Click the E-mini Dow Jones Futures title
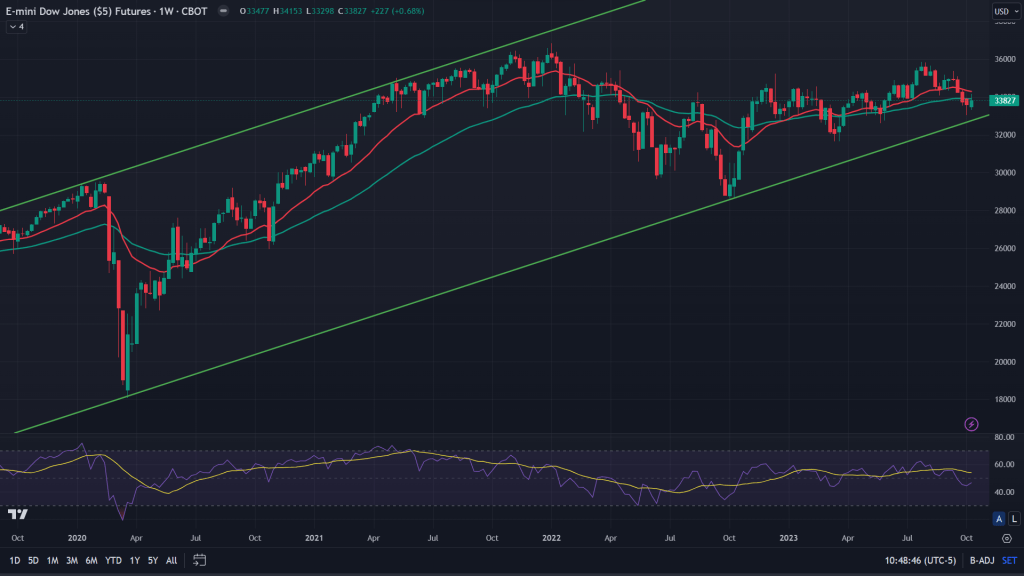This screenshot has width=1024, height=576. [75, 11]
